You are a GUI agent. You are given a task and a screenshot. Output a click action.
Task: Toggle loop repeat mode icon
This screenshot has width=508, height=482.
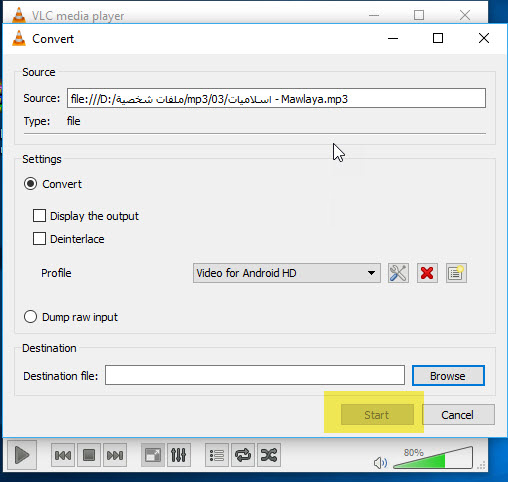[243, 455]
